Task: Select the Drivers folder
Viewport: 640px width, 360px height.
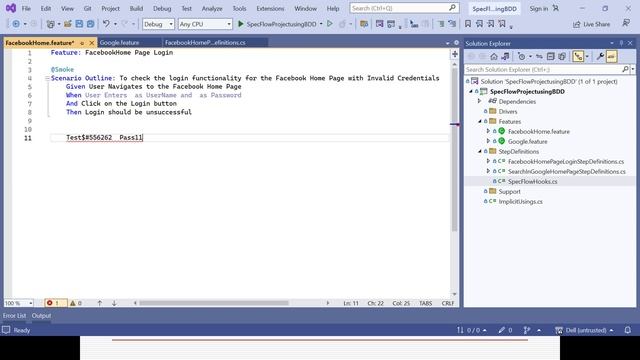Action: [507, 111]
